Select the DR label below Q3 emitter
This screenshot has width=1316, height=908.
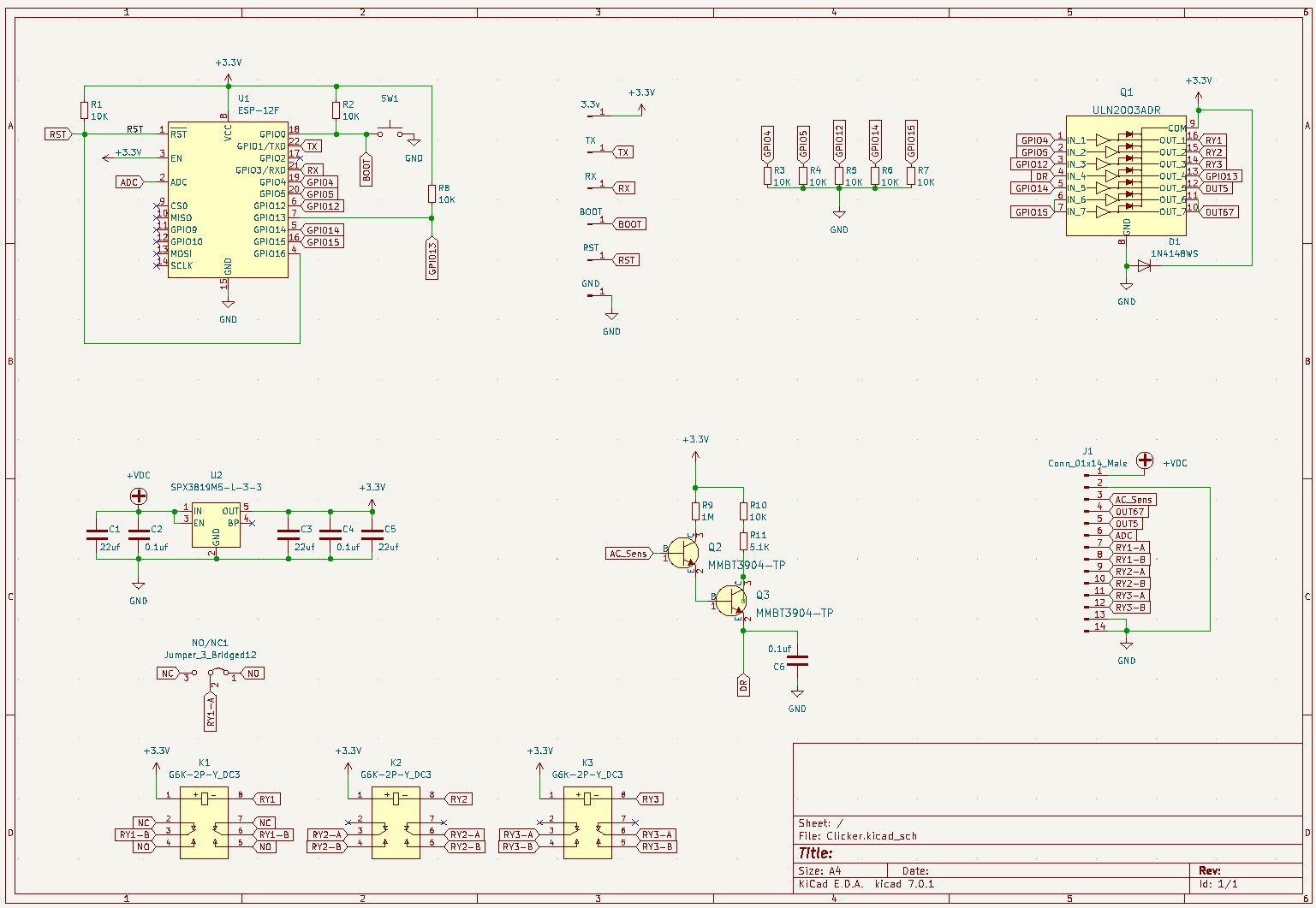point(743,685)
